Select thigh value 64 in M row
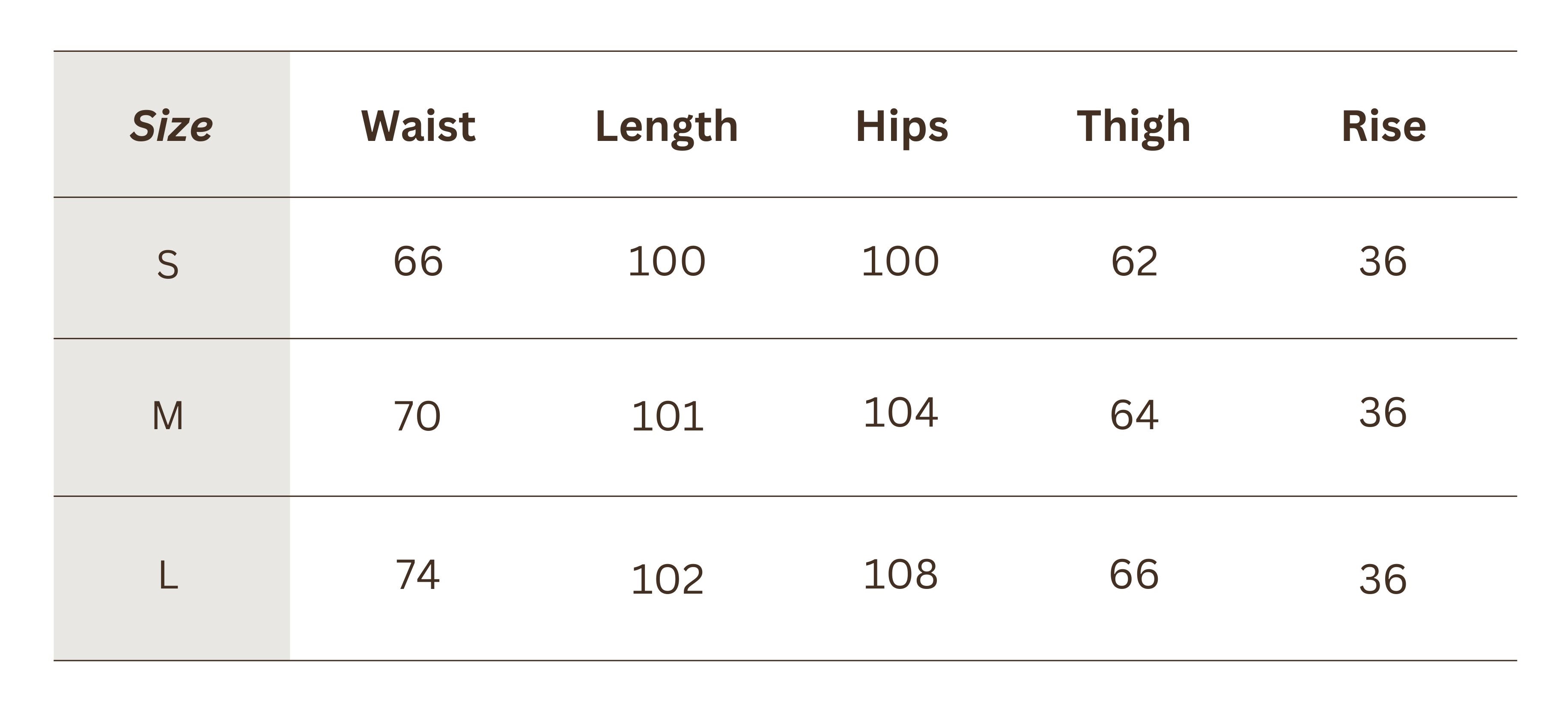This screenshot has height=711, width=1568. [x=1134, y=415]
